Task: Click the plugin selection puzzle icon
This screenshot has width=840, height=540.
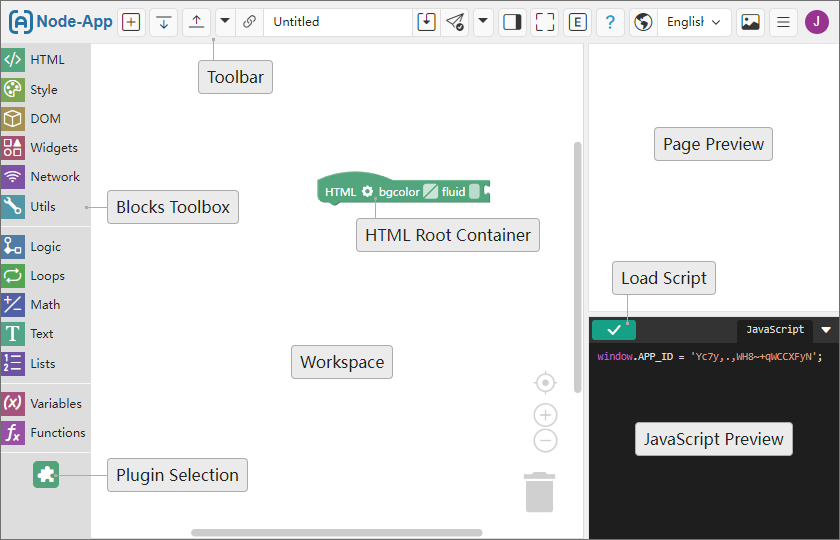Action: point(46,475)
